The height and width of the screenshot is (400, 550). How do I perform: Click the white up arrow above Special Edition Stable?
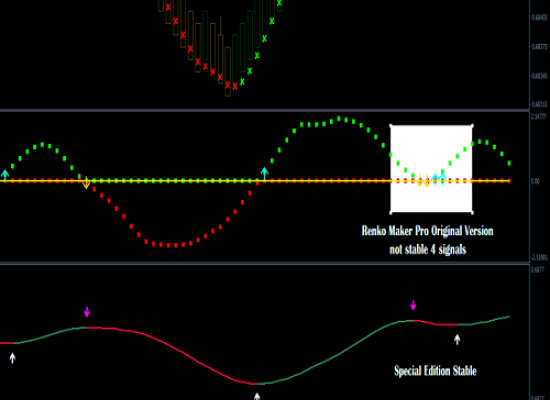457,340
